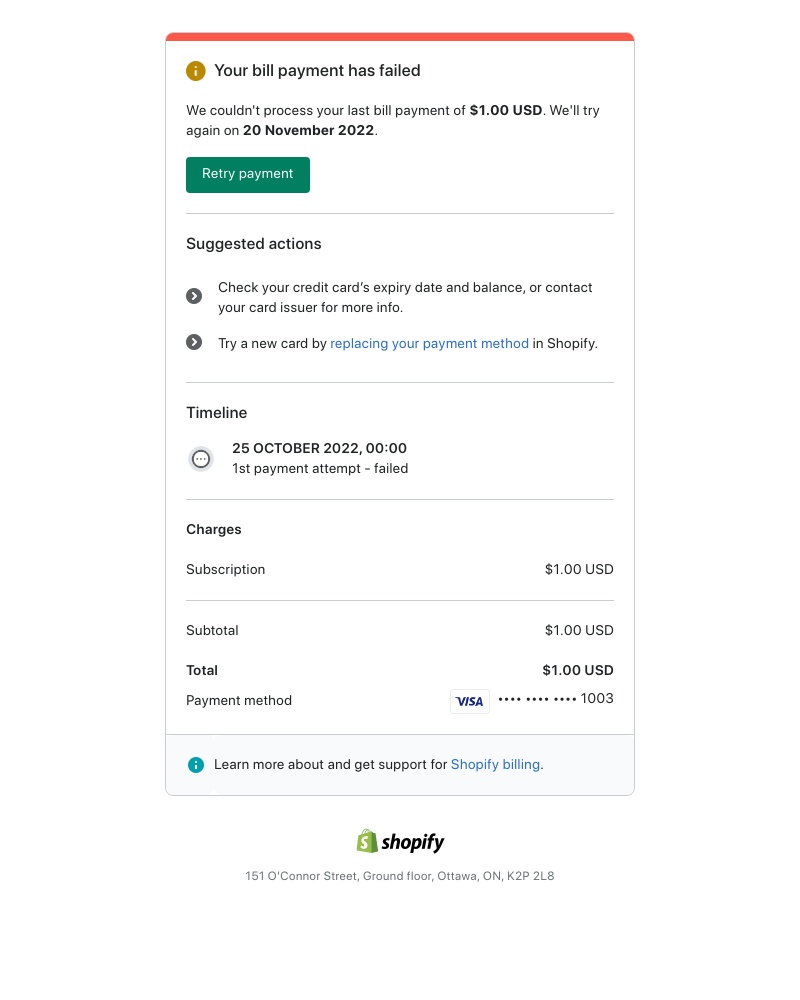Click the Timeline section heading
The width and height of the screenshot is (800, 1000).
216,412
